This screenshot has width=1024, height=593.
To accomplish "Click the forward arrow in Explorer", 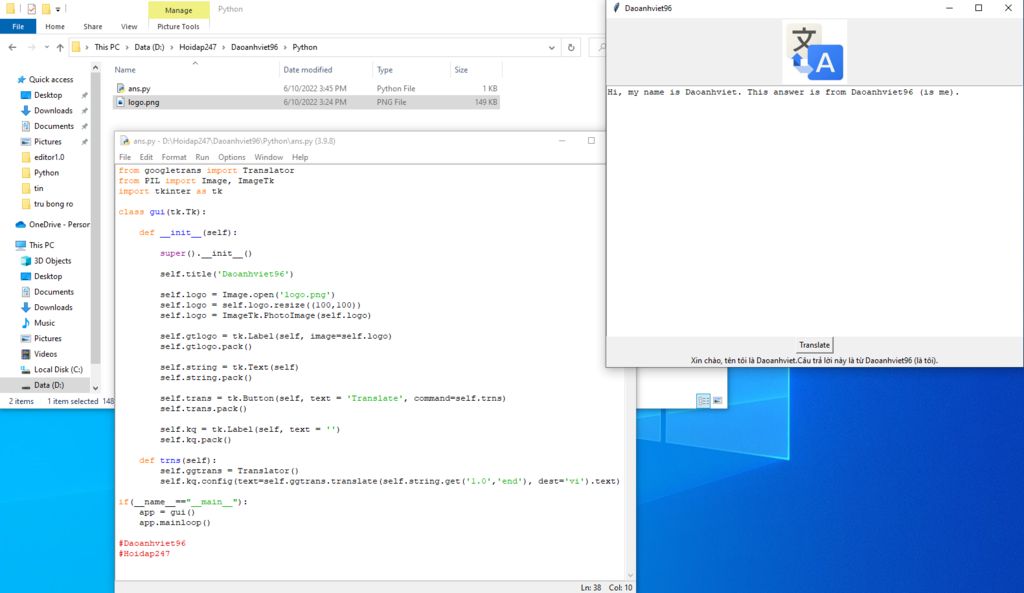I will (x=31, y=47).
